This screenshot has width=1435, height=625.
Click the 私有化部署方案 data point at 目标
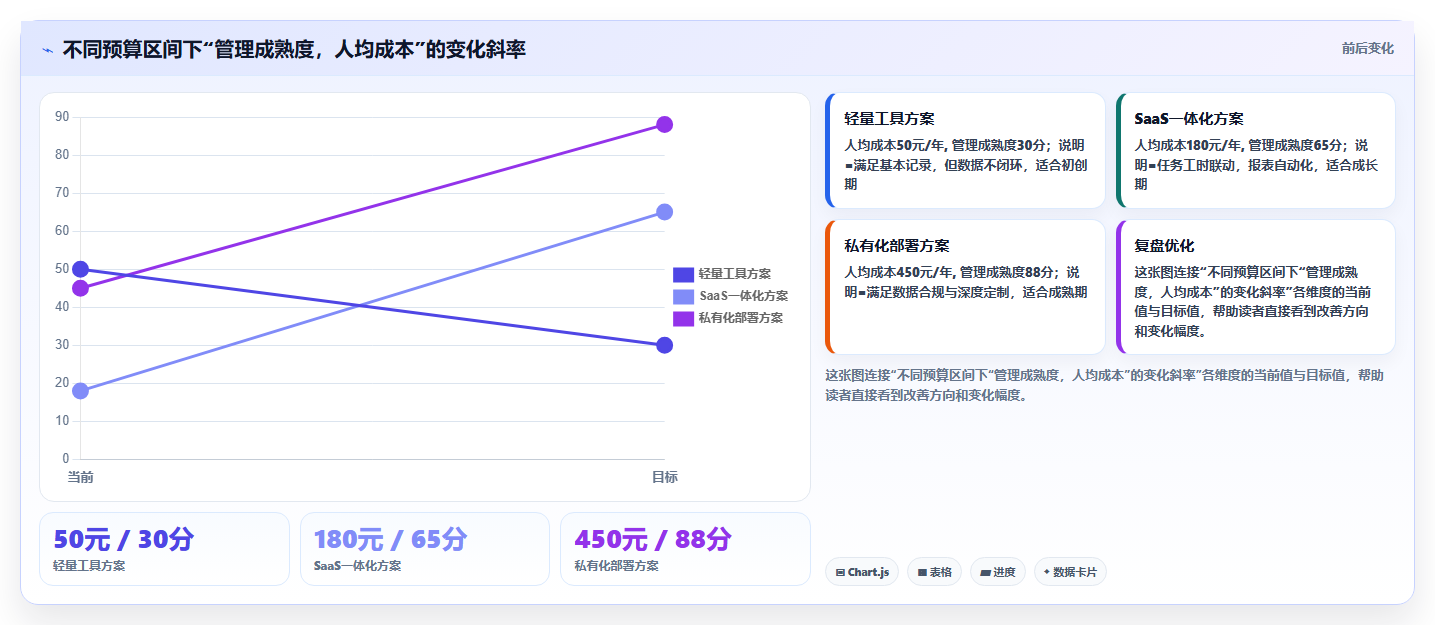click(664, 125)
